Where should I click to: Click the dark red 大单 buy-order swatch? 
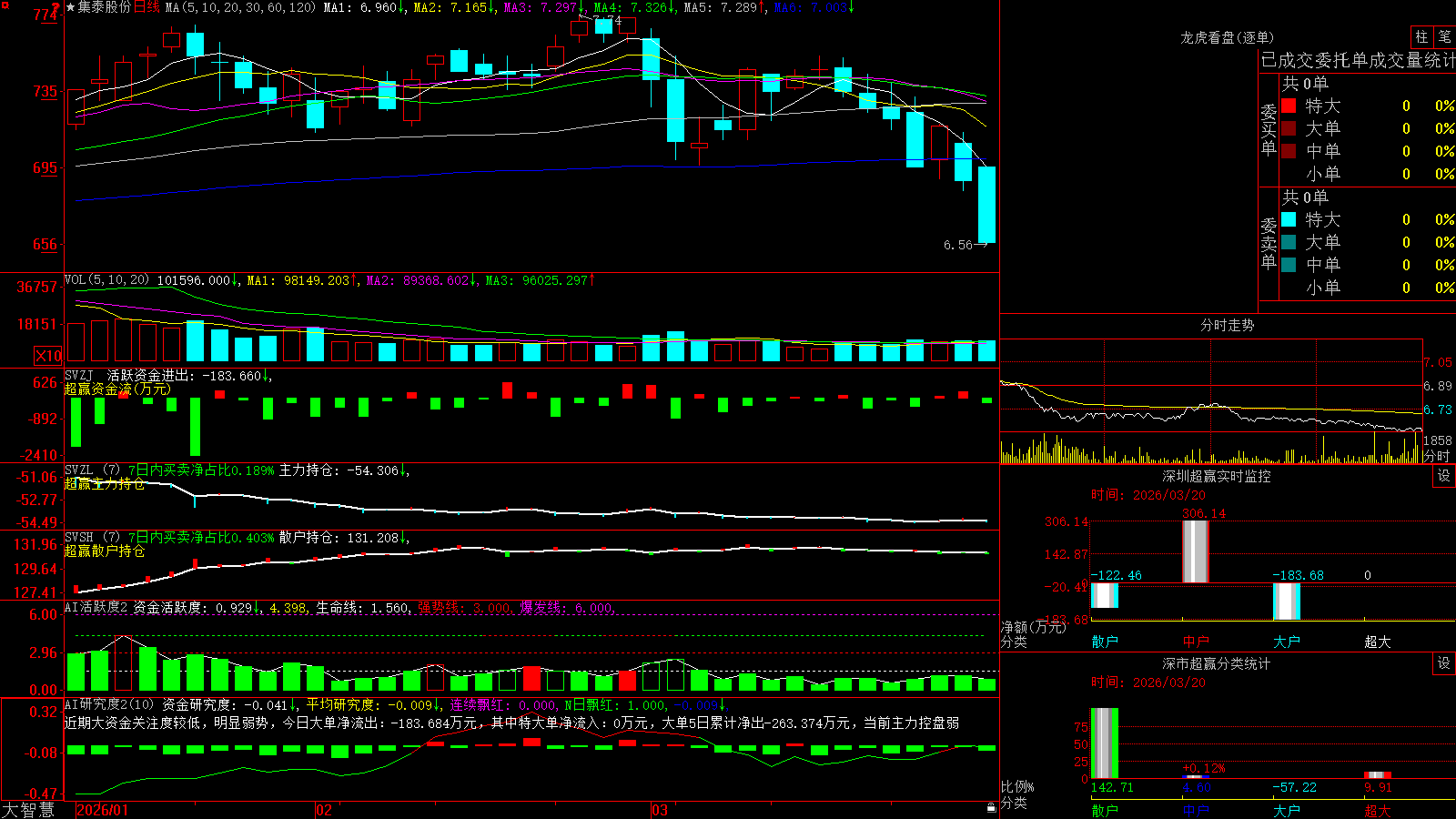click(1289, 128)
